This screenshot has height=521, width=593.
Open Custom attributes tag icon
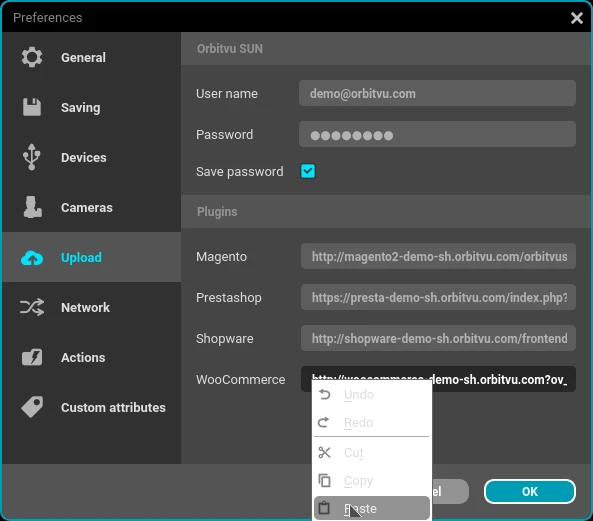pyautogui.click(x=32, y=407)
